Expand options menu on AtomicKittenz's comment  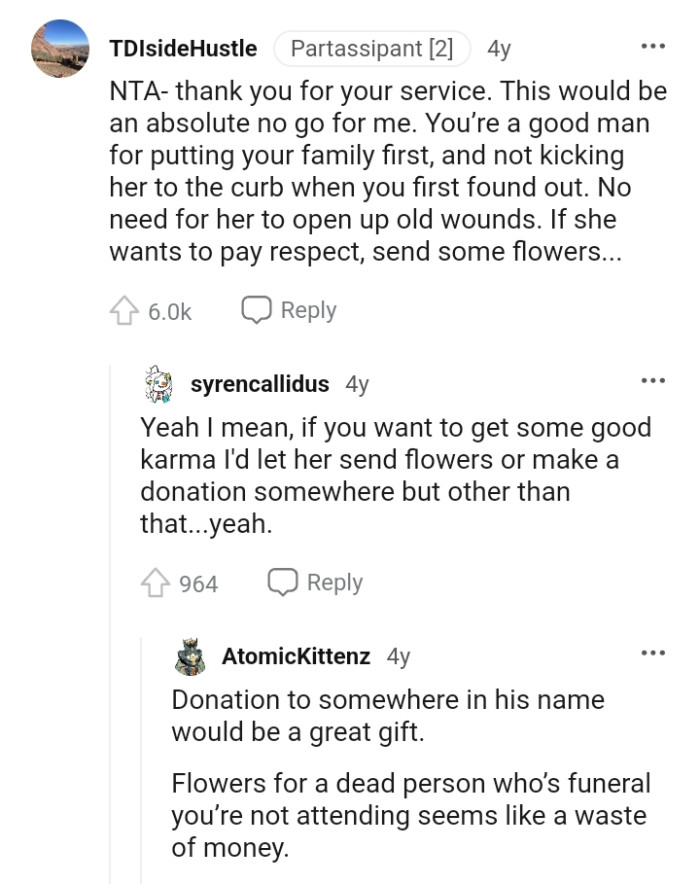655,651
